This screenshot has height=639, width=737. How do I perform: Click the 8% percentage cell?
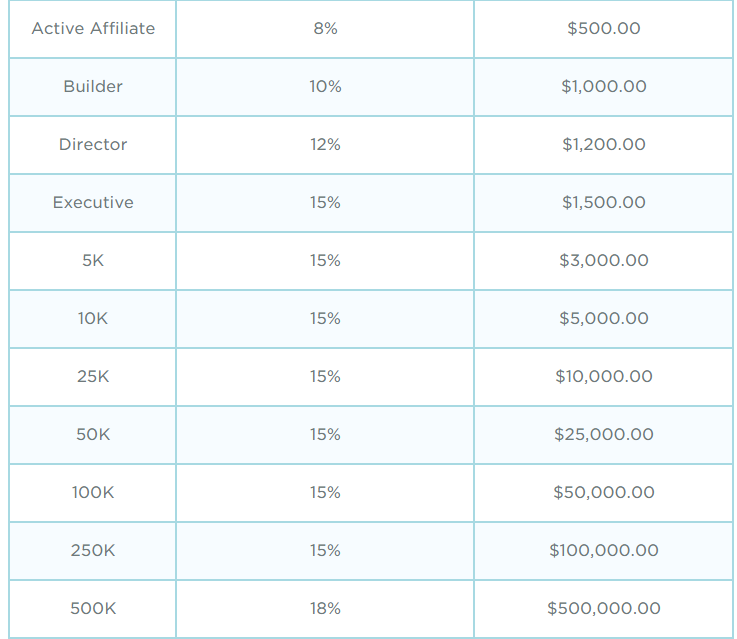325,29
